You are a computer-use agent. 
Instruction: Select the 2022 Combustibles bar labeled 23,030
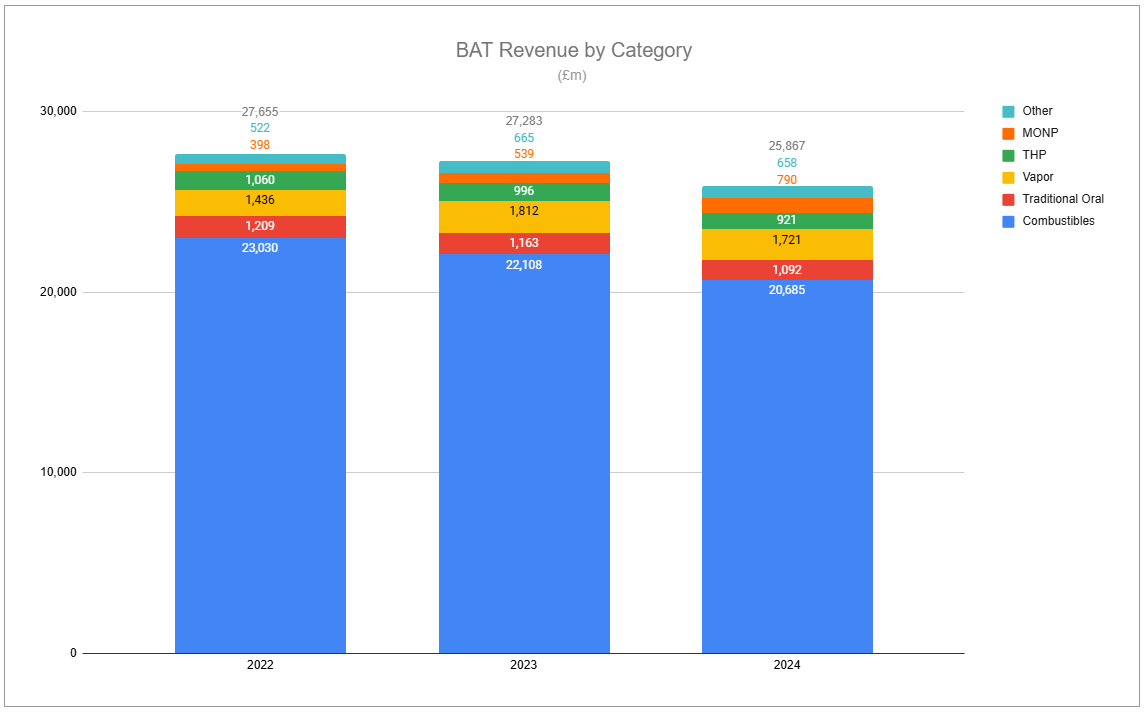pos(260,445)
